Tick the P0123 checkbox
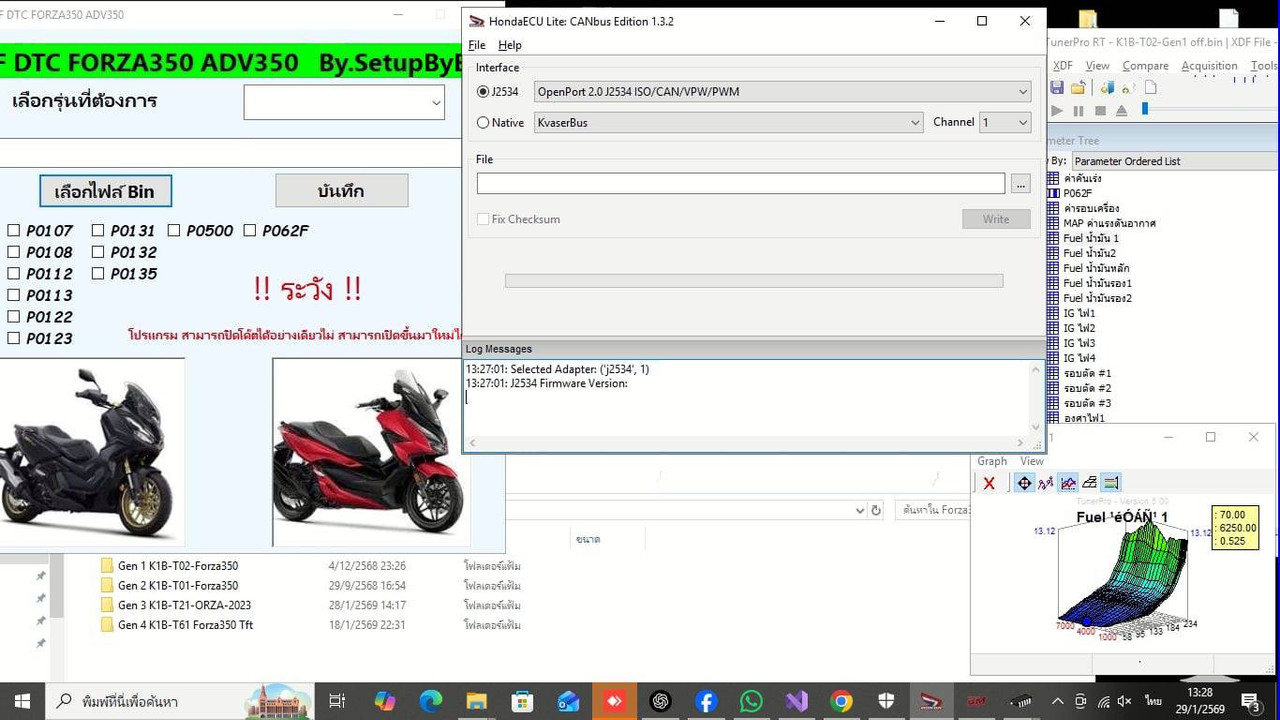 [x=13, y=338]
